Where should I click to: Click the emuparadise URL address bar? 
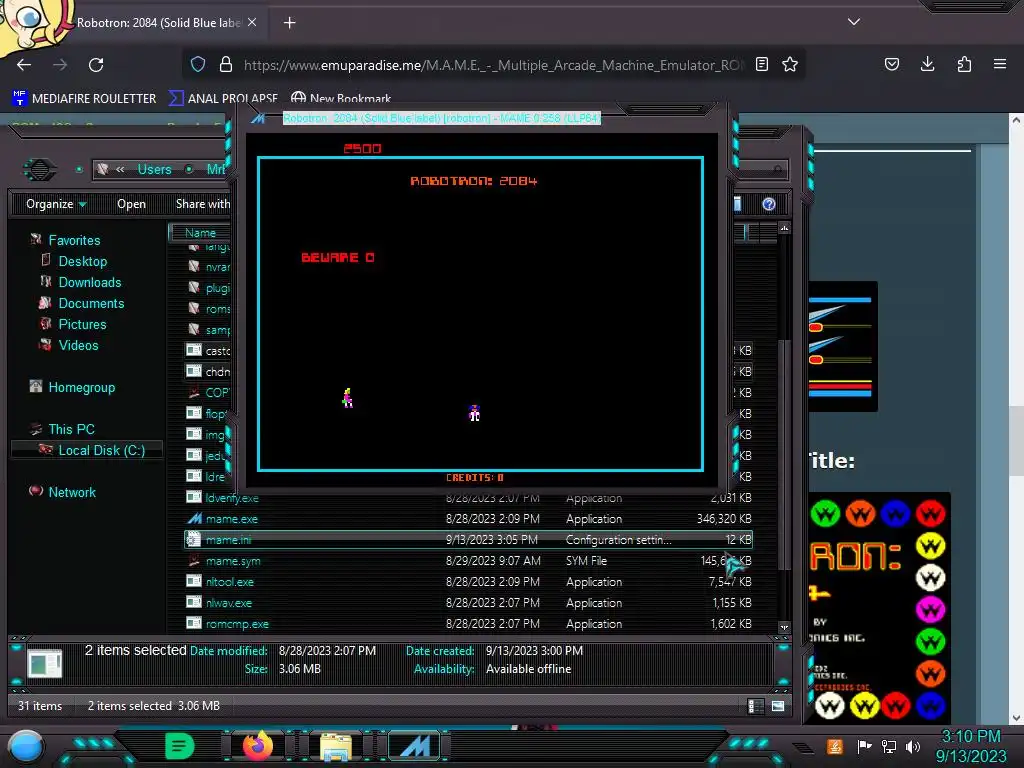(493, 65)
